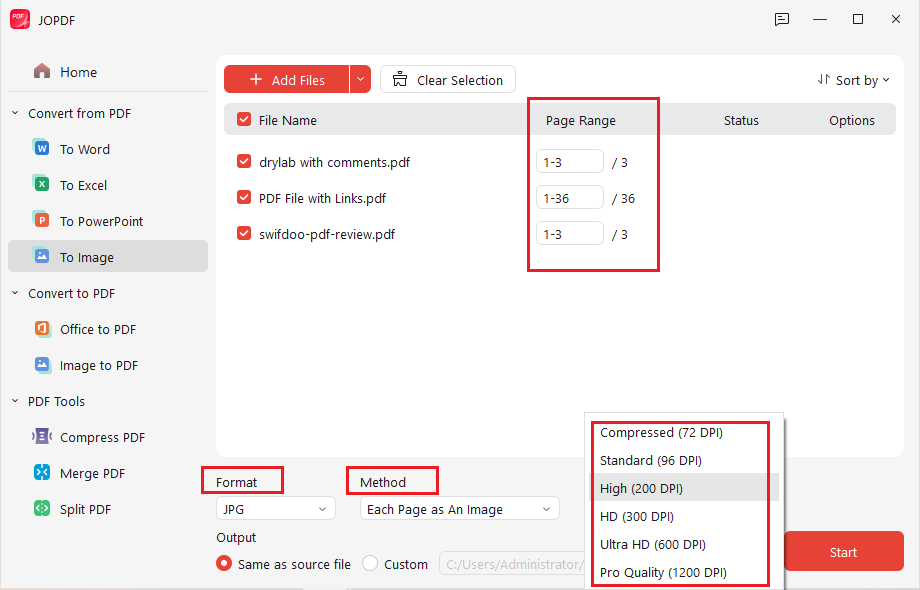Click the file name drylab with comments.pdf
The height and width of the screenshot is (590, 920).
point(334,162)
